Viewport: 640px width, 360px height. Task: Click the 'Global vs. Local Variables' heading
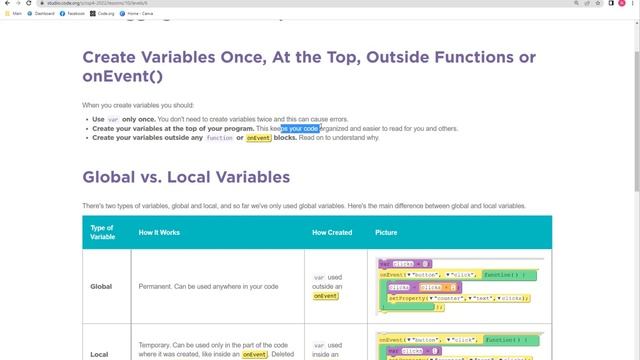186,177
